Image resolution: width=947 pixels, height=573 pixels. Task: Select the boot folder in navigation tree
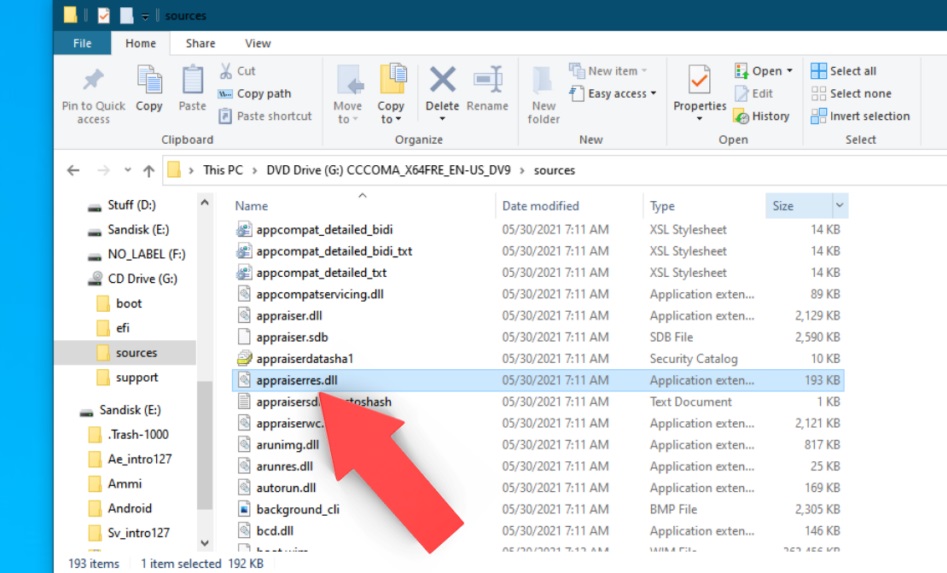[129, 303]
